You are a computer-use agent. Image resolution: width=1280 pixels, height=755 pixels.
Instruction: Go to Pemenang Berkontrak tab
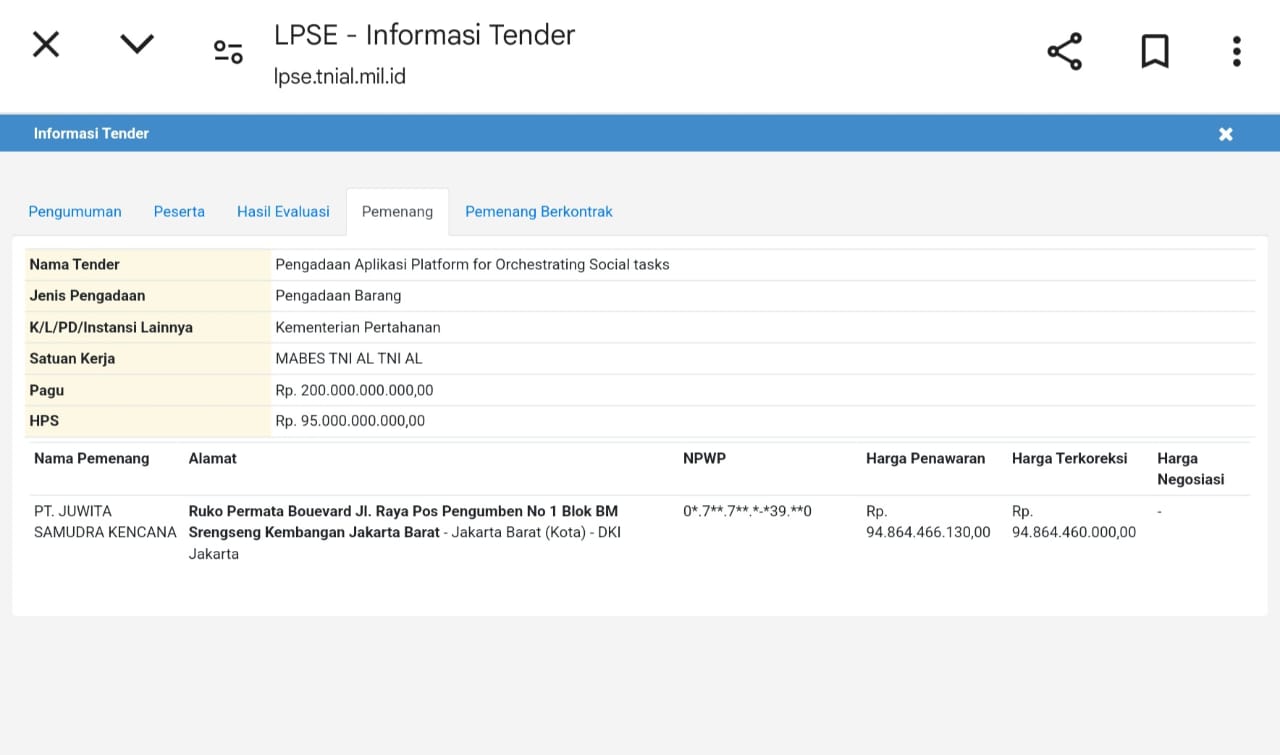click(539, 212)
